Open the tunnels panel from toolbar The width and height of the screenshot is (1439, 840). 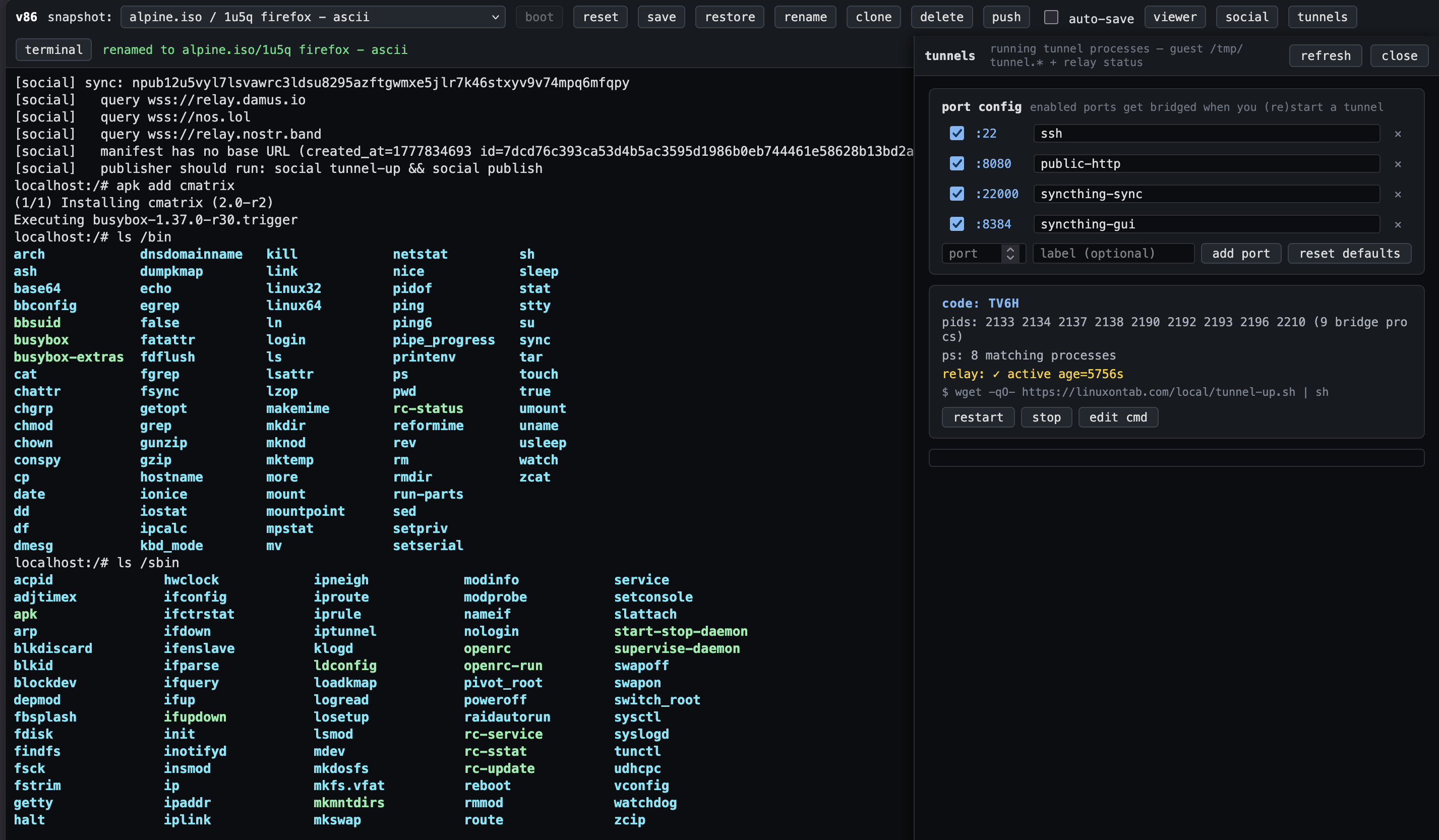[1322, 17]
